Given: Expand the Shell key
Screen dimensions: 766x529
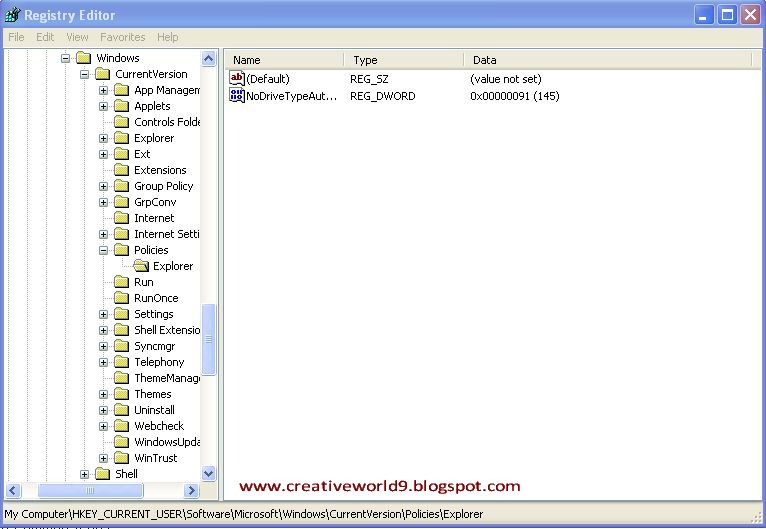Looking at the screenshot, I should pos(85,474).
